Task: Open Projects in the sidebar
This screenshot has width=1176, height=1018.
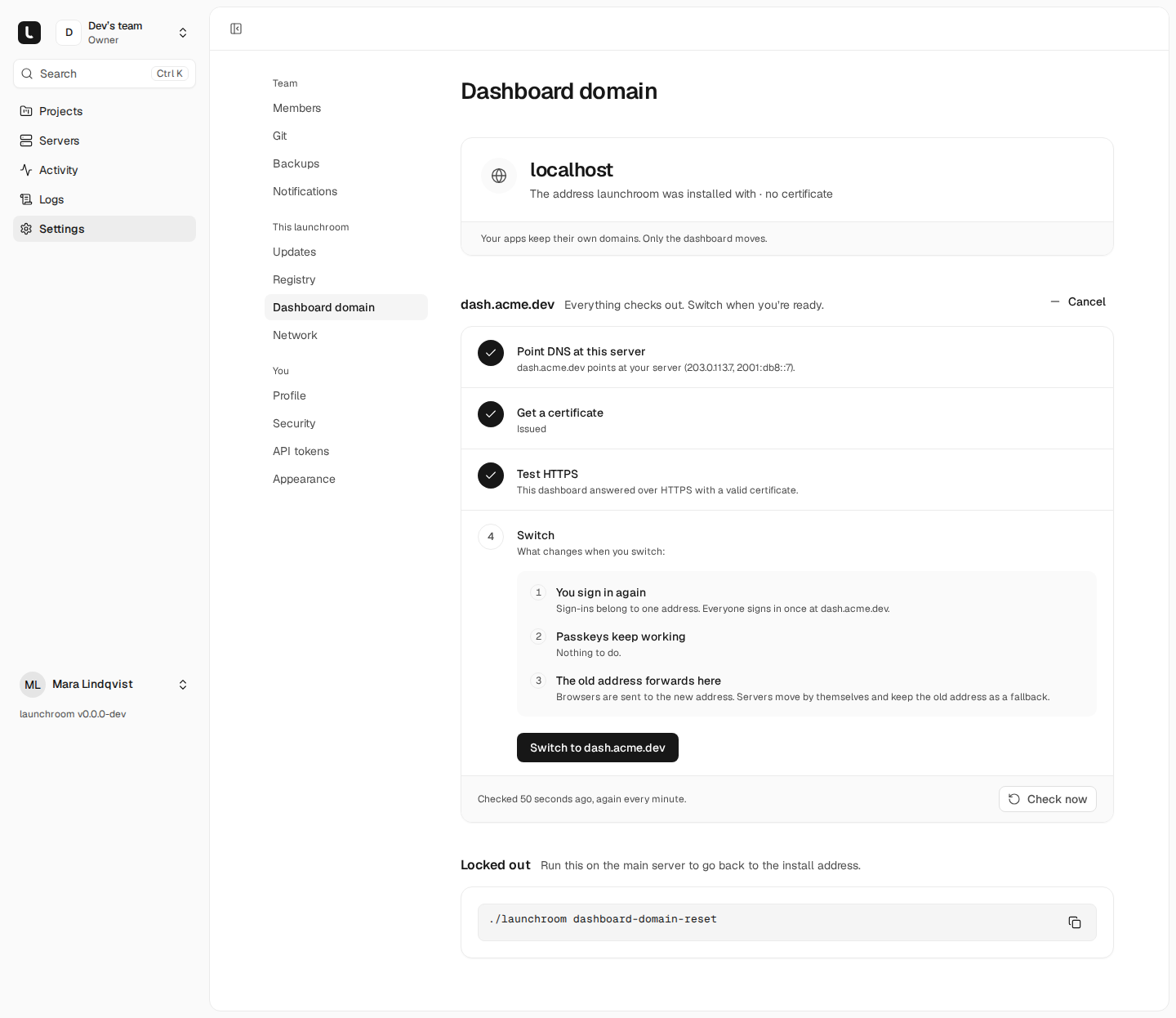Action: point(105,111)
